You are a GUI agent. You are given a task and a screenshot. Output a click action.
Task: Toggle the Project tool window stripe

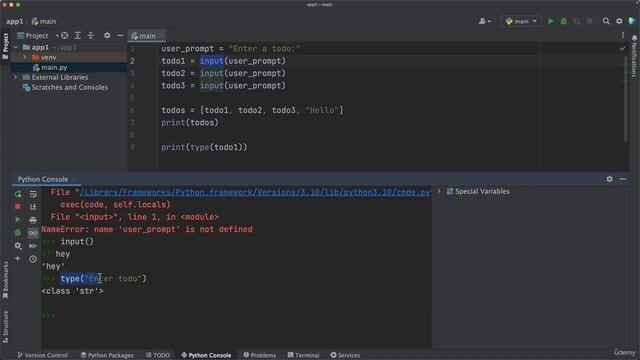point(5,46)
